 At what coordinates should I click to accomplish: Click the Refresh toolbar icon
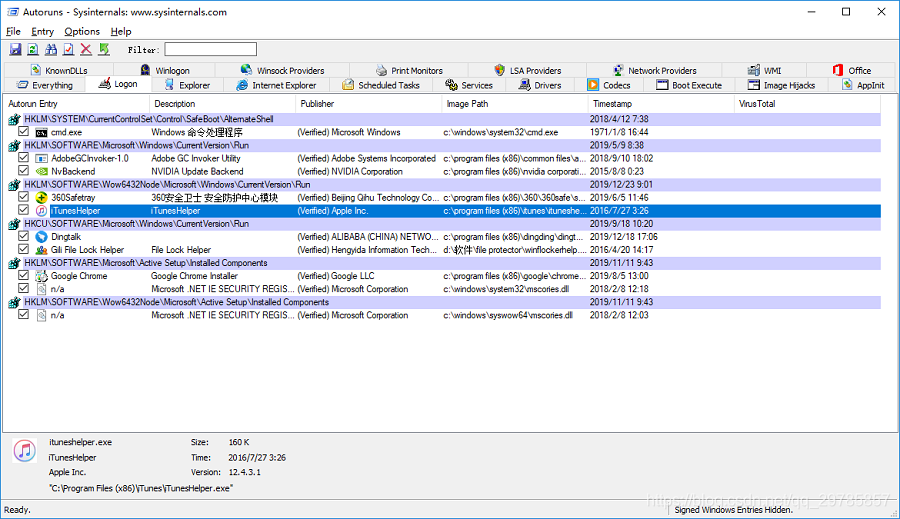pyautogui.click(x=33, y=49)
